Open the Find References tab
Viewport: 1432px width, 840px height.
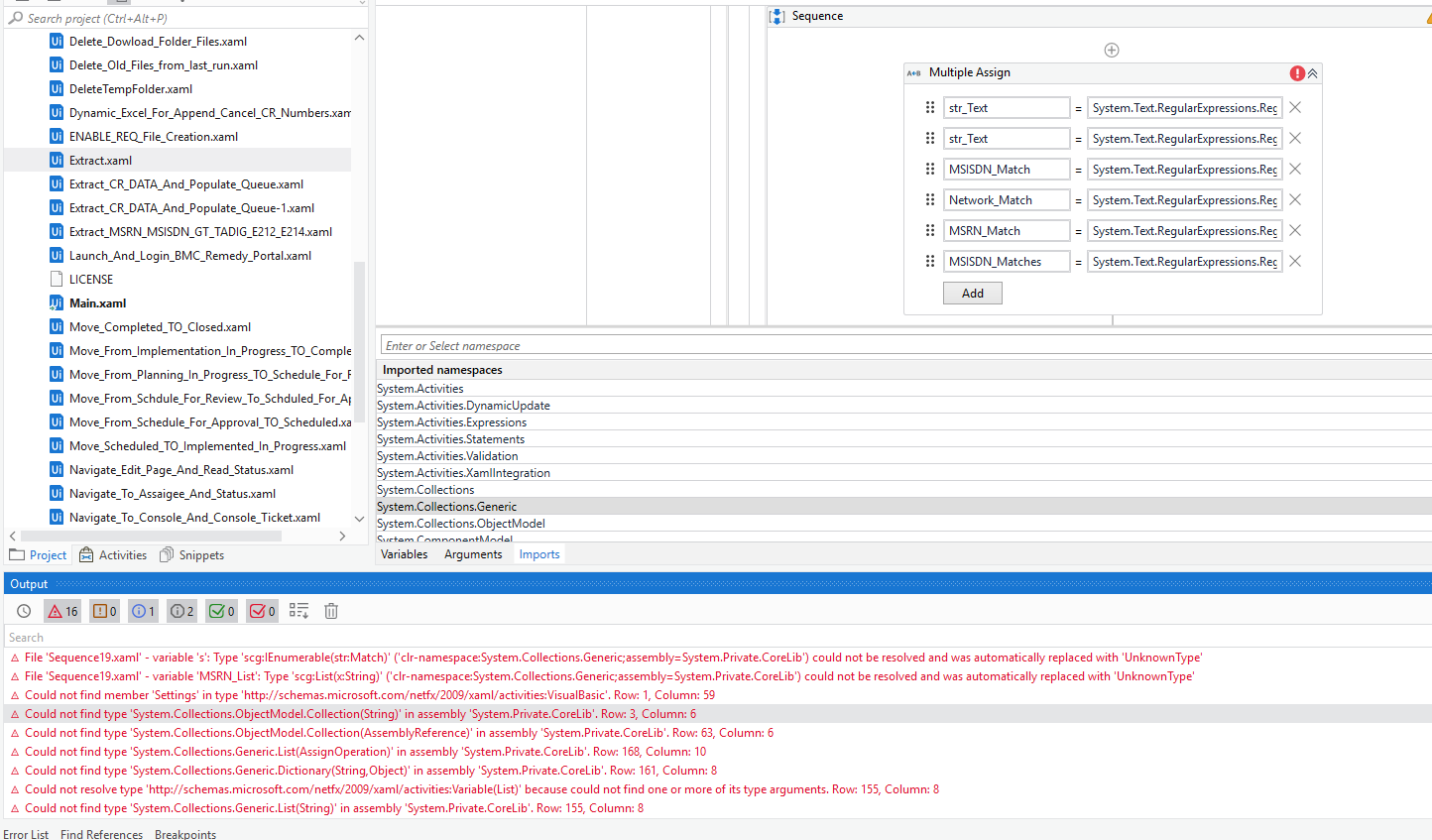pyautogui.click(x=101, y=834)
